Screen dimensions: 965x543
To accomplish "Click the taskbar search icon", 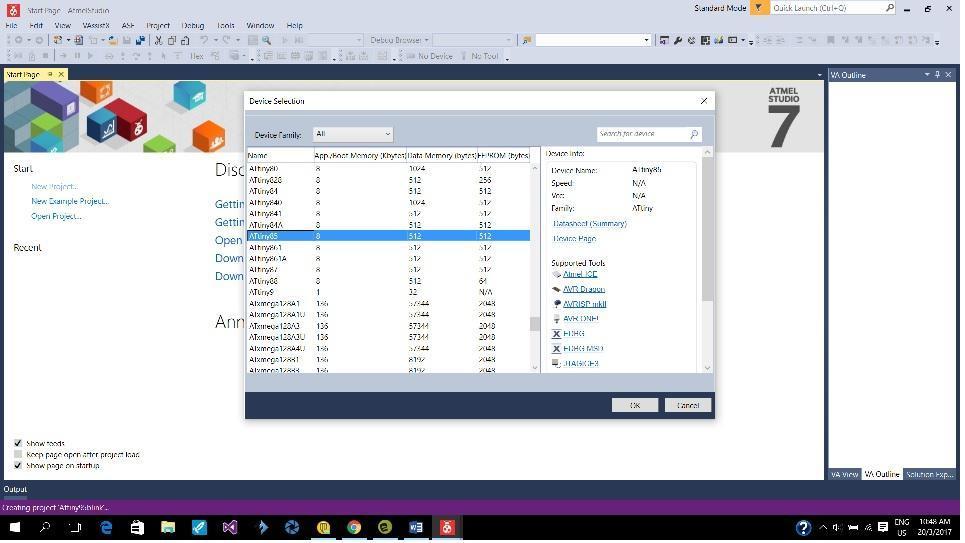I will pyautogui.click(x=45, y=528).
